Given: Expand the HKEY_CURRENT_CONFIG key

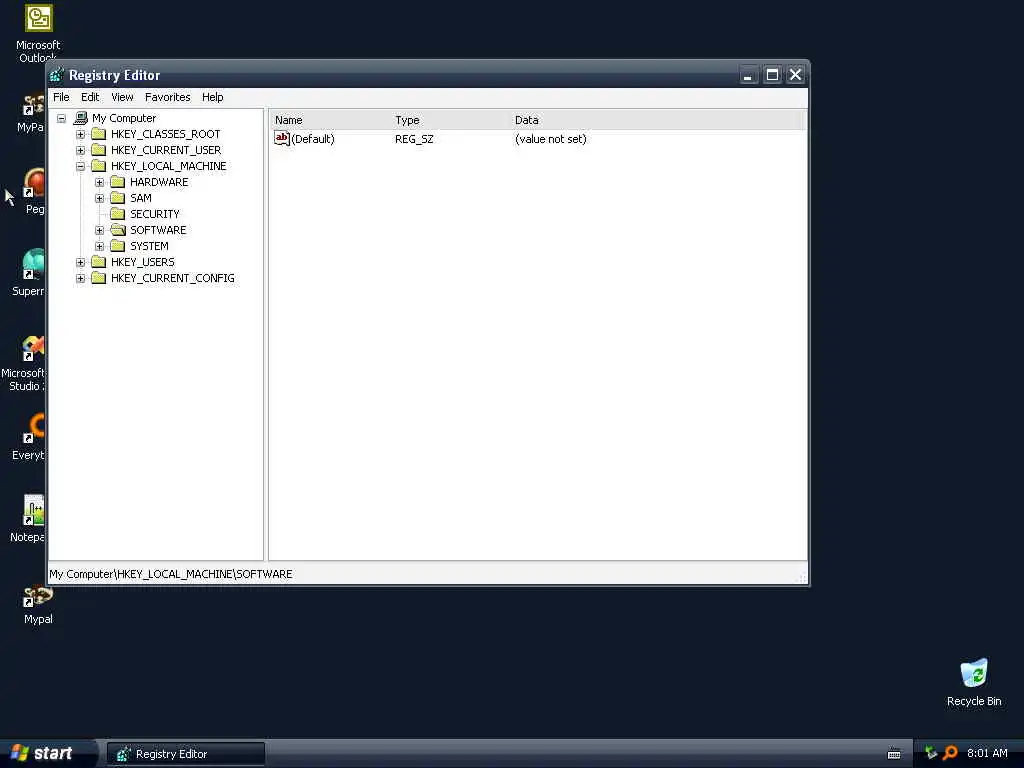Looking at the screenshot, I should (80, 278).
